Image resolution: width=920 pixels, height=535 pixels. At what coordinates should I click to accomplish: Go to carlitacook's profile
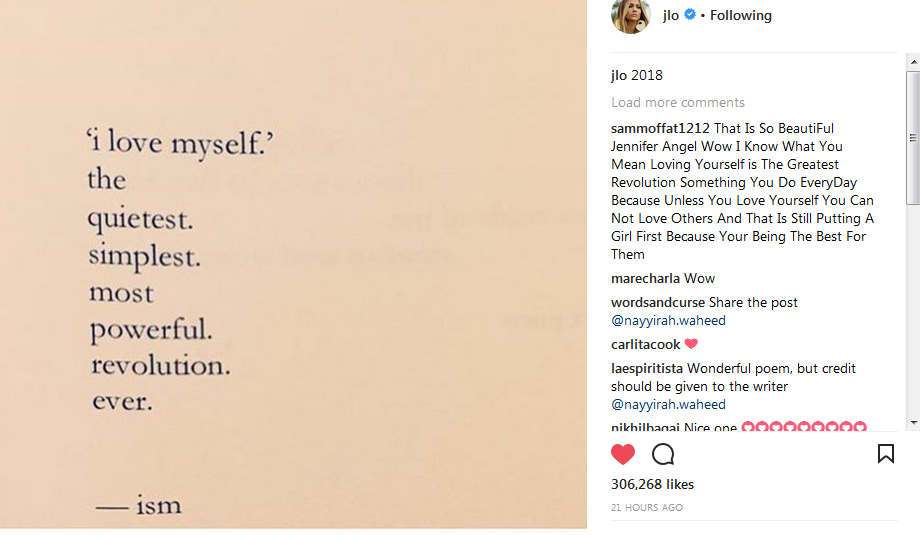pyautogui.click(x=646, y=344)
